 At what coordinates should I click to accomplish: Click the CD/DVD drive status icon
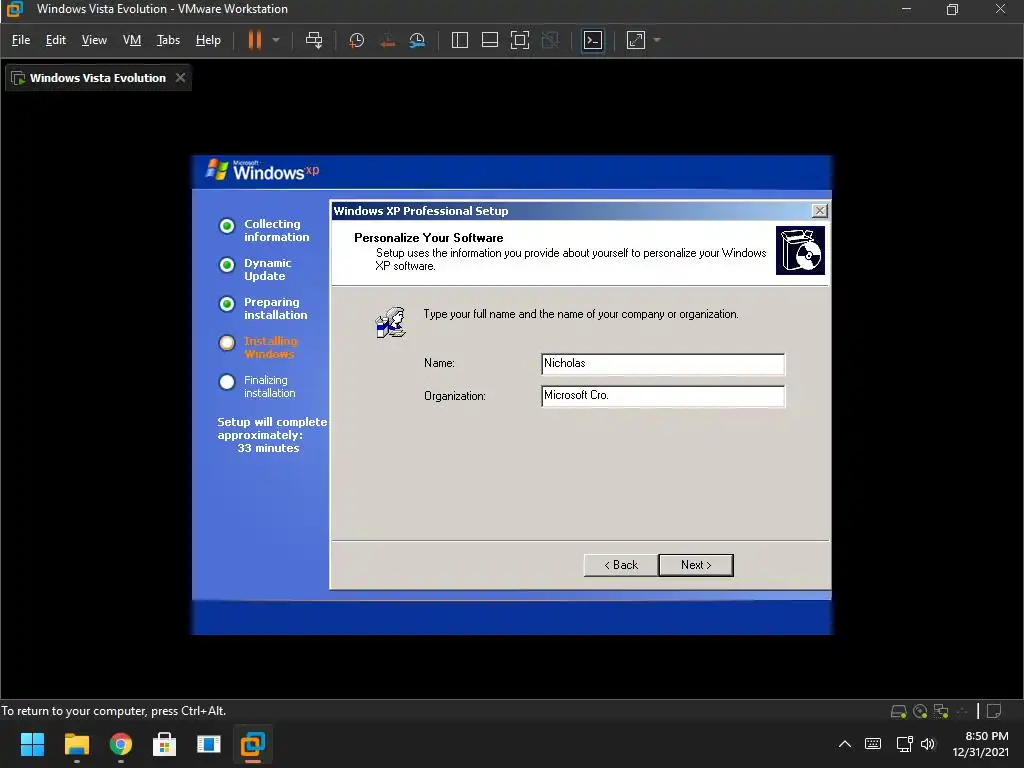[920, 711]
